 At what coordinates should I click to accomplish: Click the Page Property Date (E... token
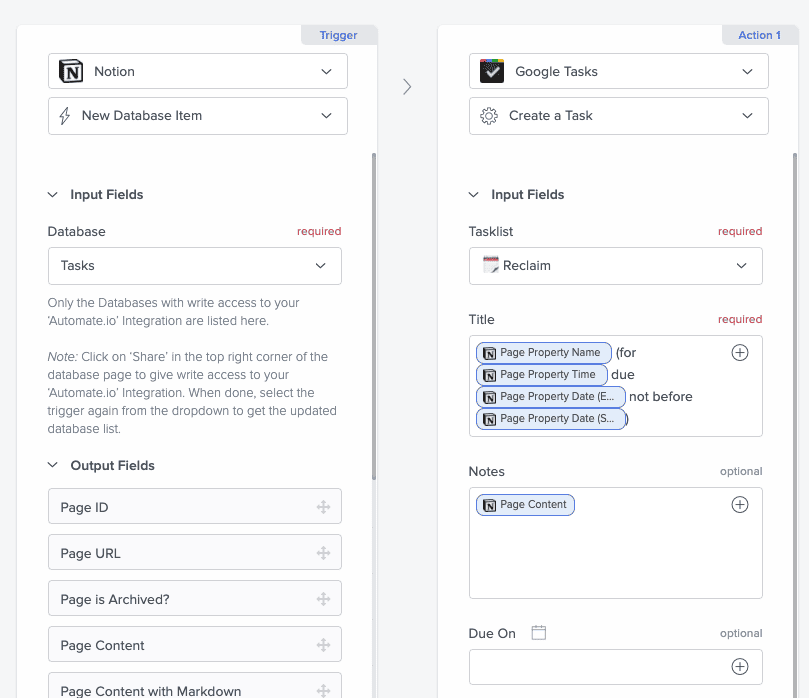551,397
